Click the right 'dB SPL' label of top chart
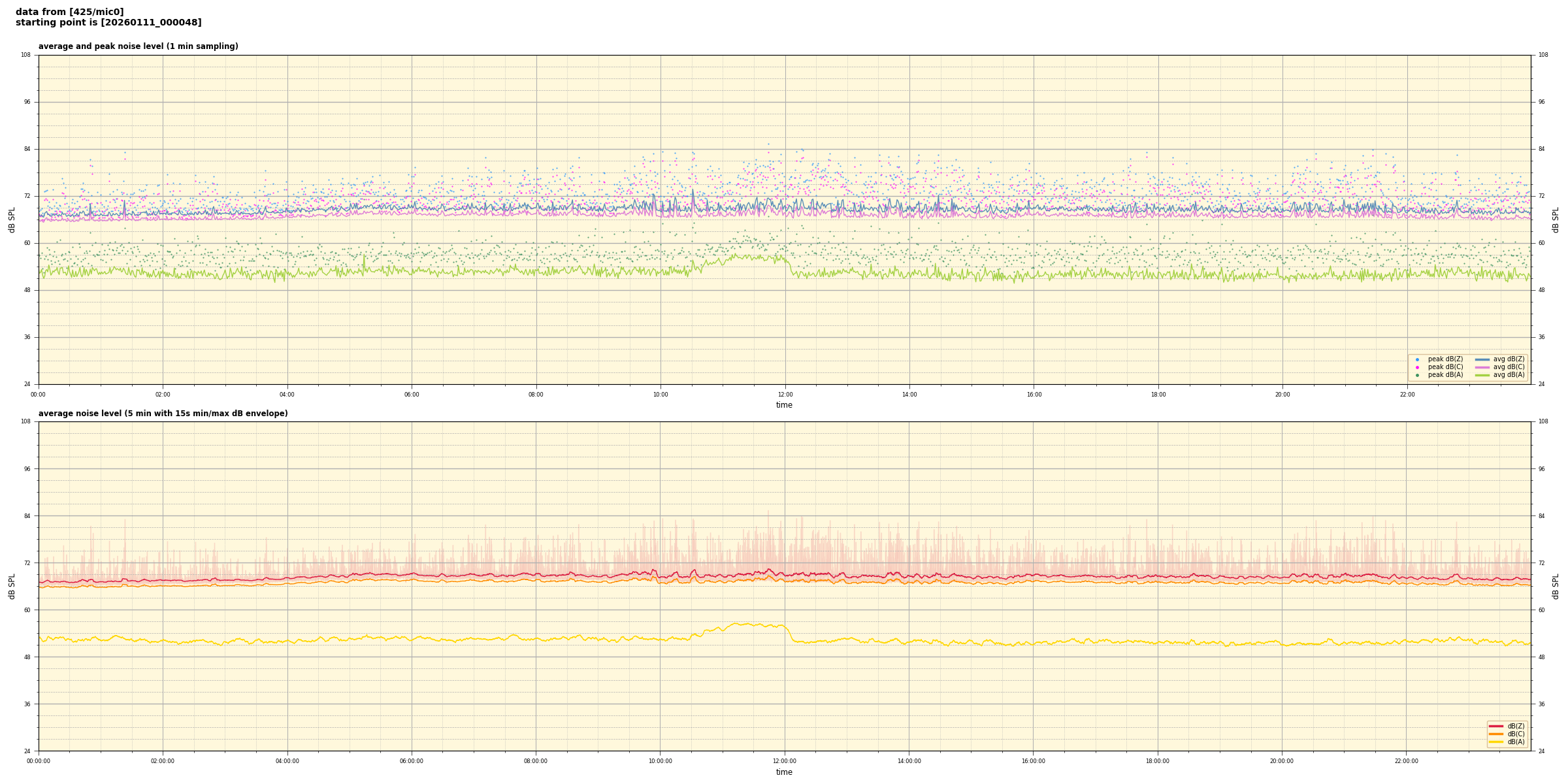This screenshot has width=1568, height=784. click(x=1556, y=220)
